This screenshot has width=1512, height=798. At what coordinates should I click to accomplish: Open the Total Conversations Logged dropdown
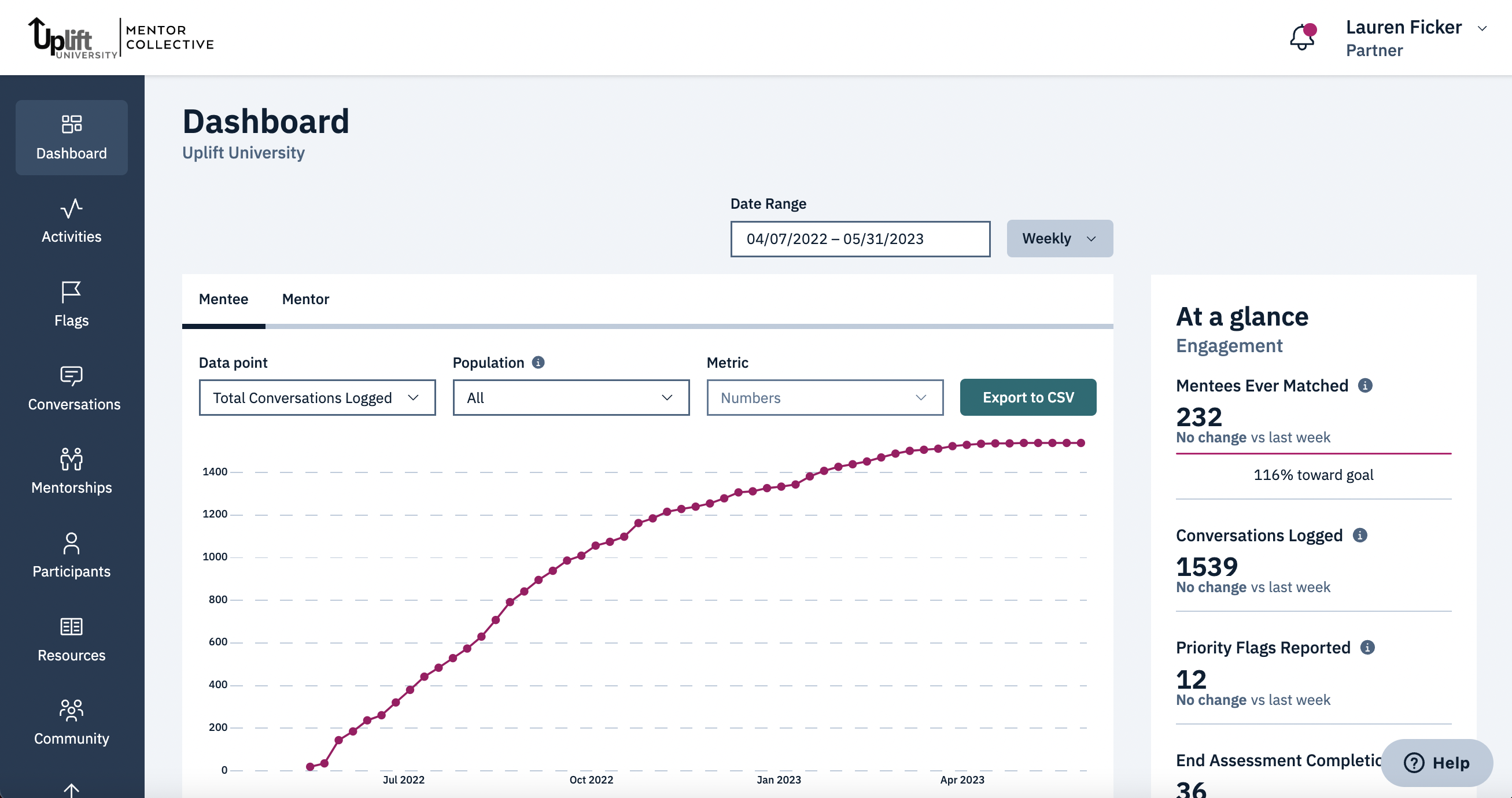(317, 398)
